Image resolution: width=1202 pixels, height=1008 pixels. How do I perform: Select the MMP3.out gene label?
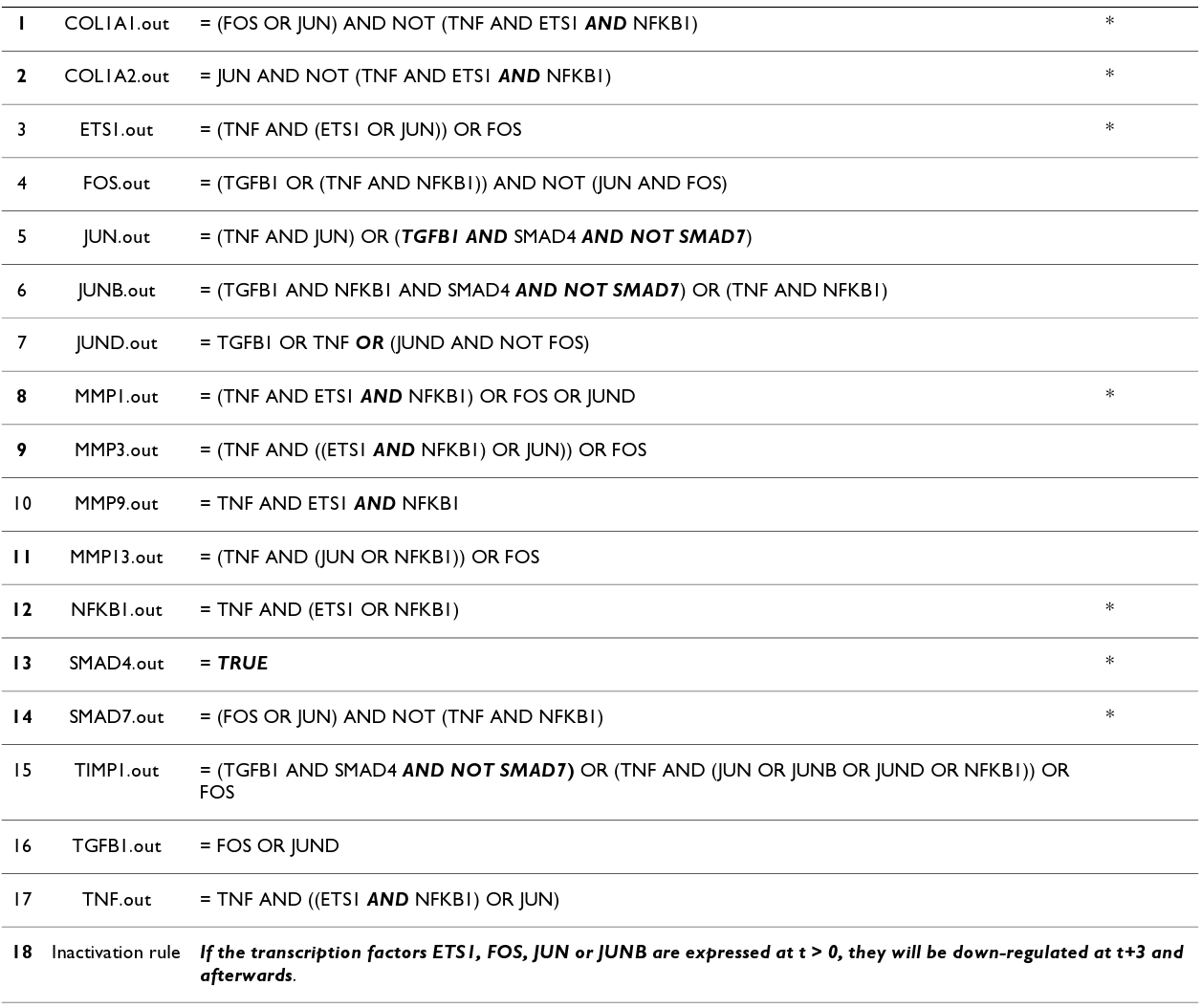click(x=117, y=450)
